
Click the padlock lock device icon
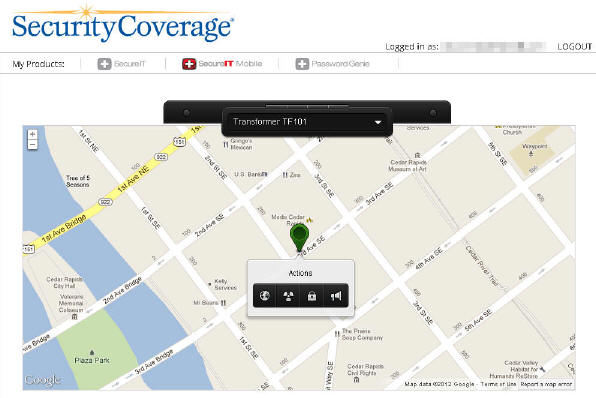[x=312, y=296]
